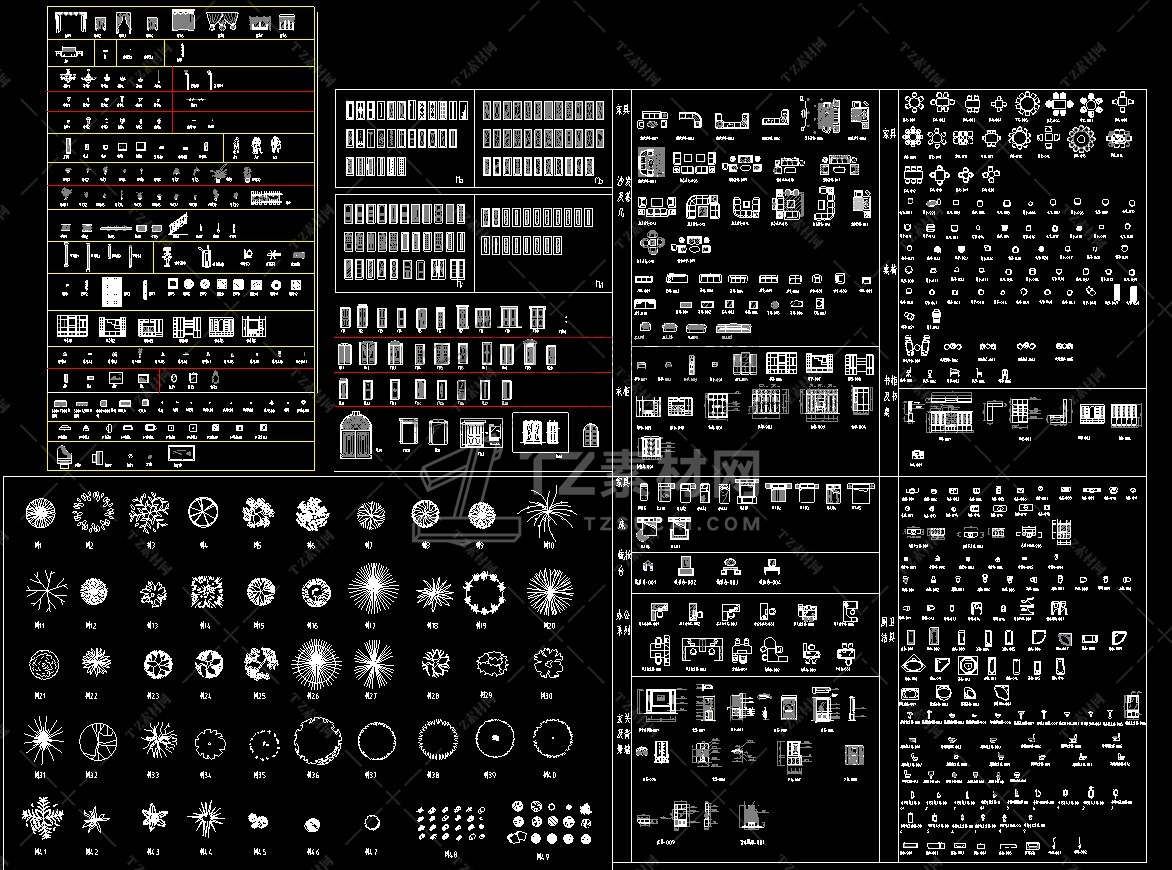
Task: Select first curtain elevation block top-left
Action: tap(69, 24)
